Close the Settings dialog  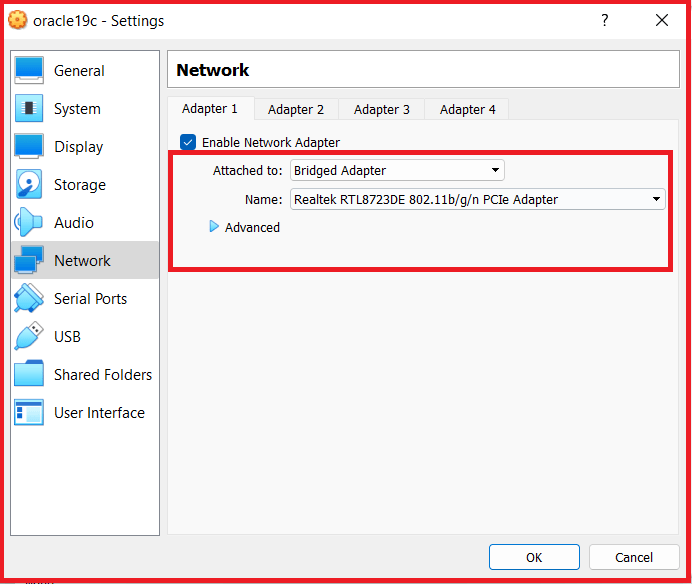pyautogui.click(x=662, y=20)
